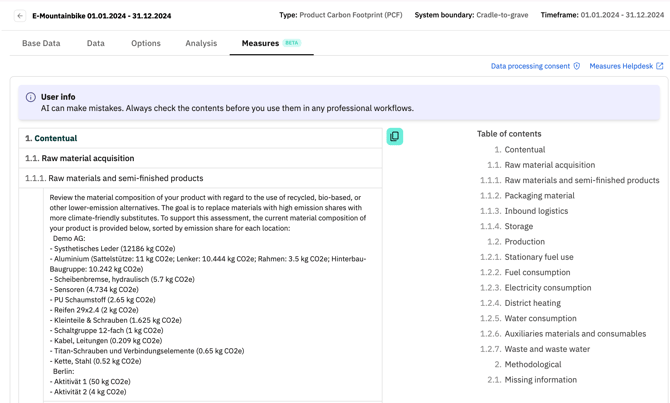Jump to Packaging material in table of contents

tap(539, 196)
